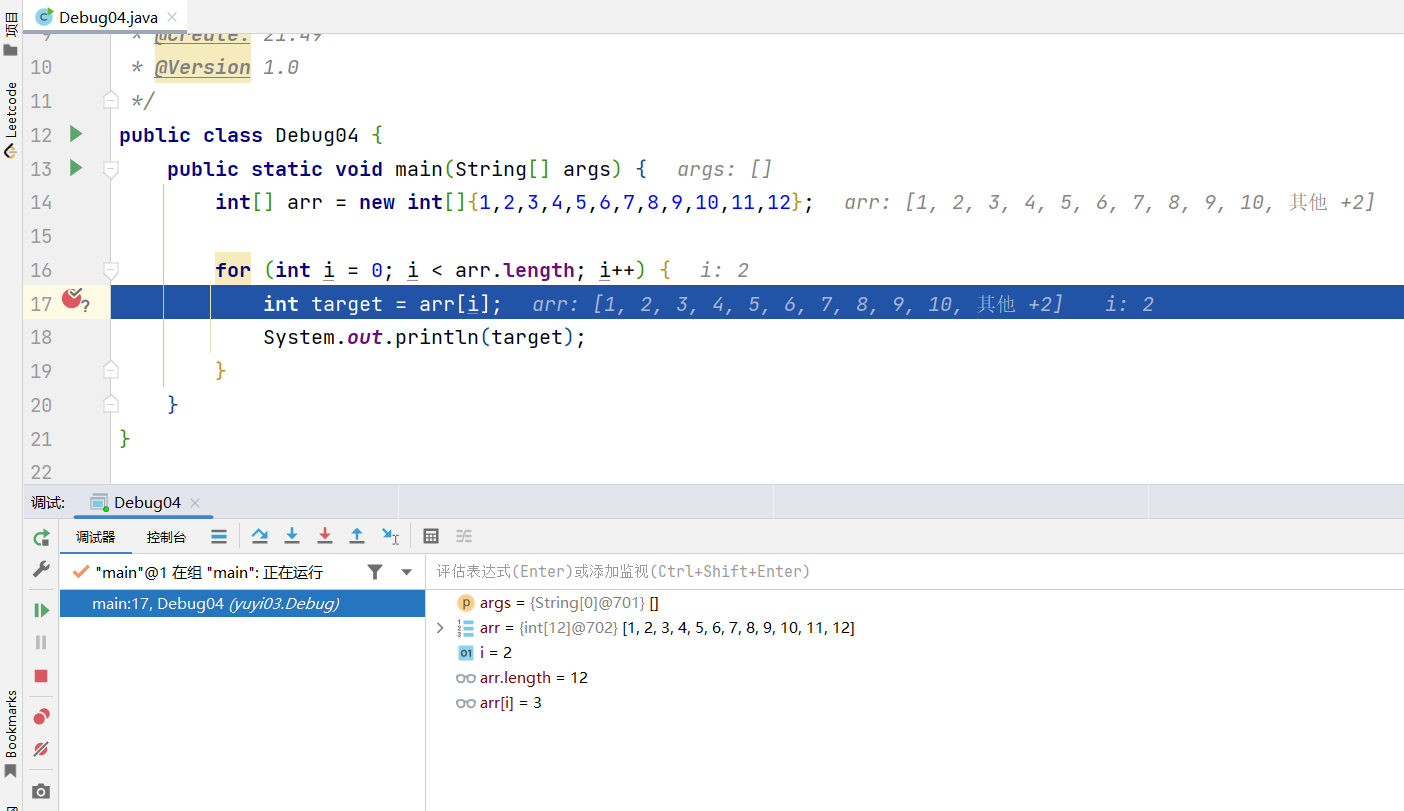Switch to 控制台 console tab

166,537
